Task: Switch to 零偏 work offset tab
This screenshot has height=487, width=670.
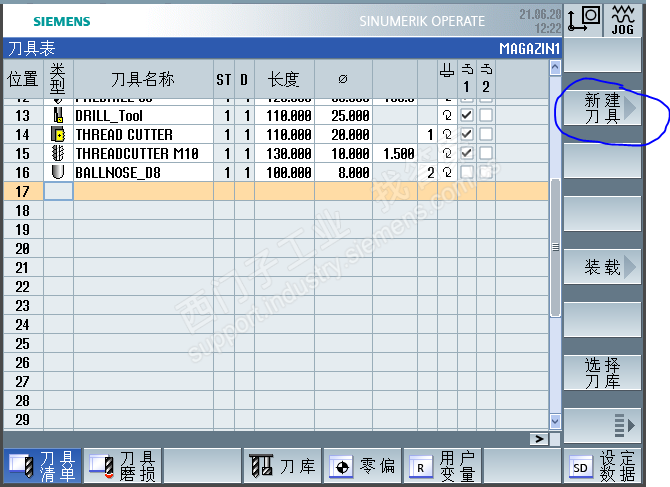Action: click(362, 466)
